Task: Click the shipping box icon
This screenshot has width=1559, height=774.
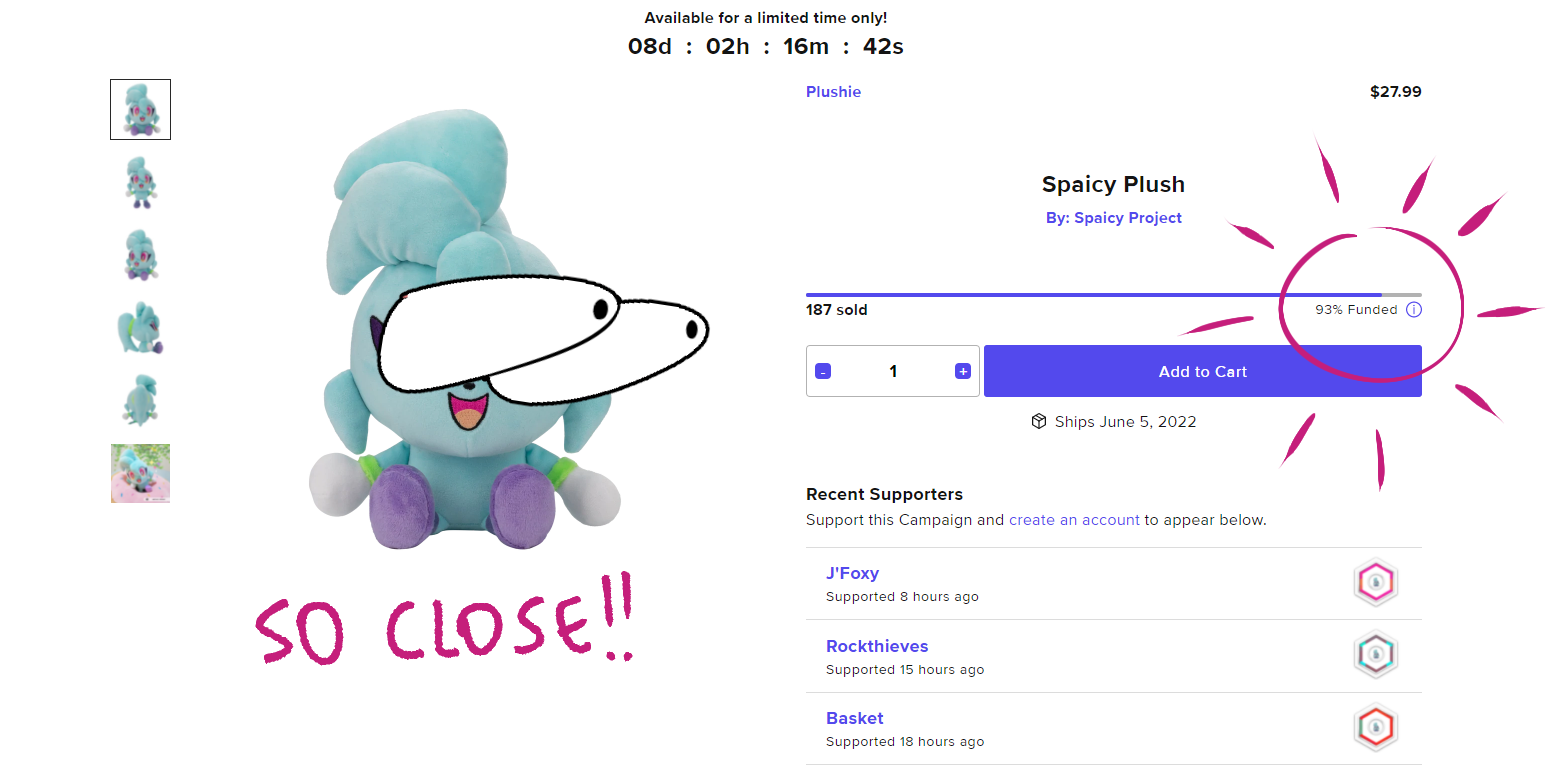Action: tap(1039, 421)
